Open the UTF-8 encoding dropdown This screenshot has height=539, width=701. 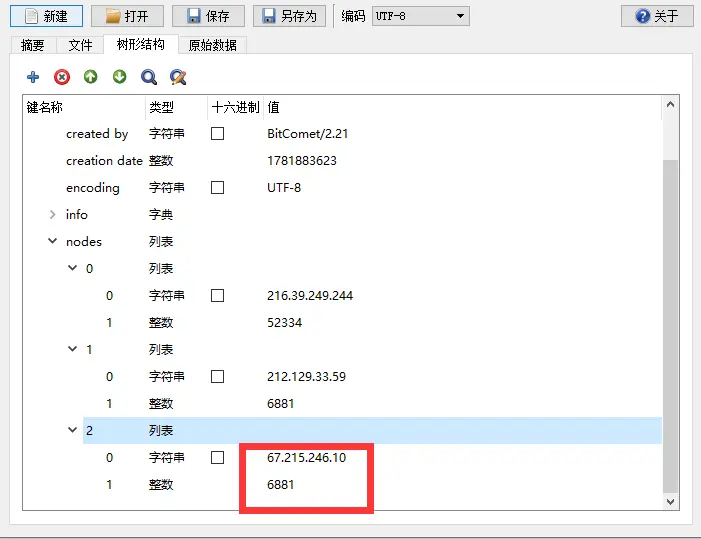click(x=421, y=16)
